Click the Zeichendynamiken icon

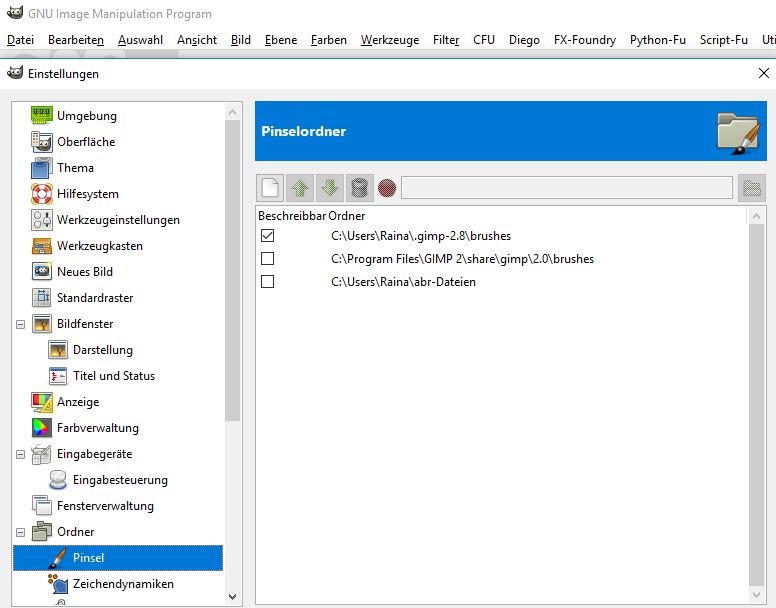58,584
